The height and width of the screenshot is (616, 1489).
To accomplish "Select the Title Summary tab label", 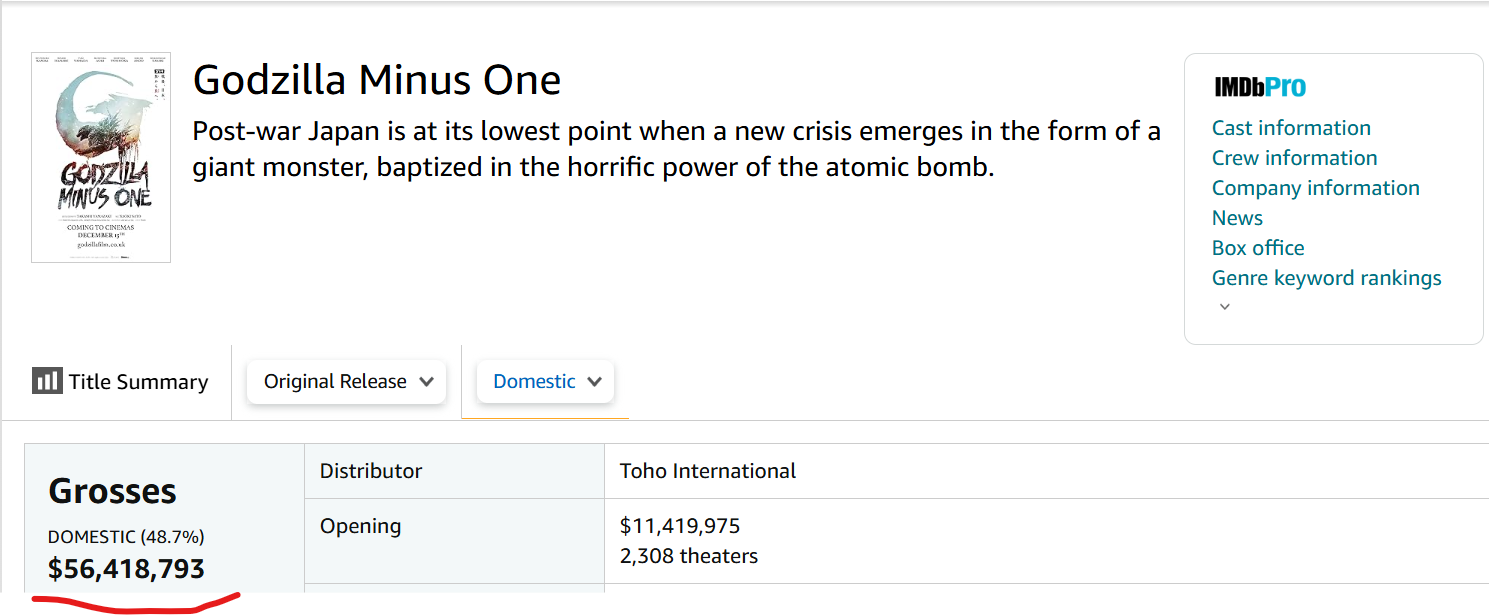I will [138, 382].
